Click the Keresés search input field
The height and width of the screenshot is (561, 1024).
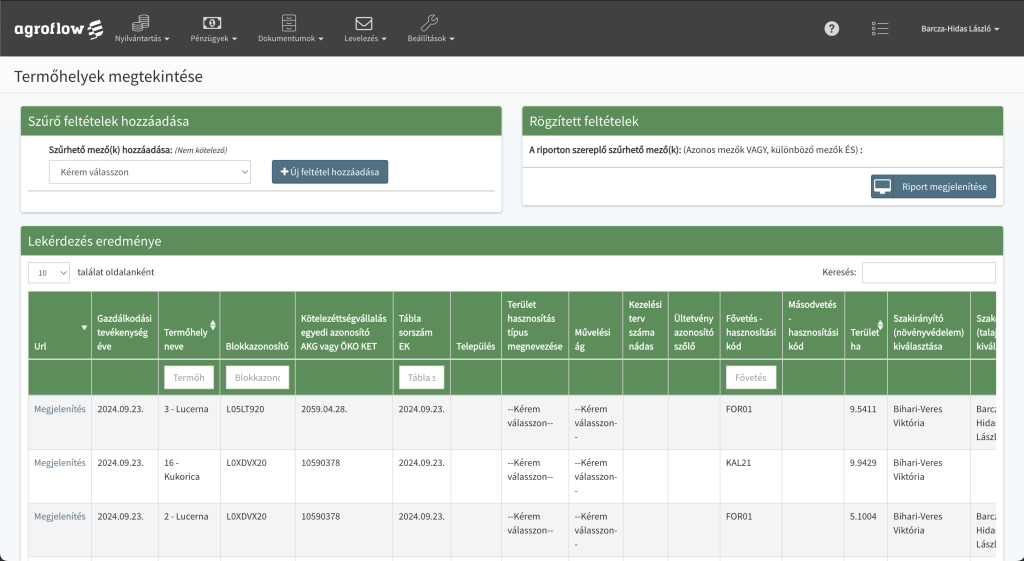928,272
